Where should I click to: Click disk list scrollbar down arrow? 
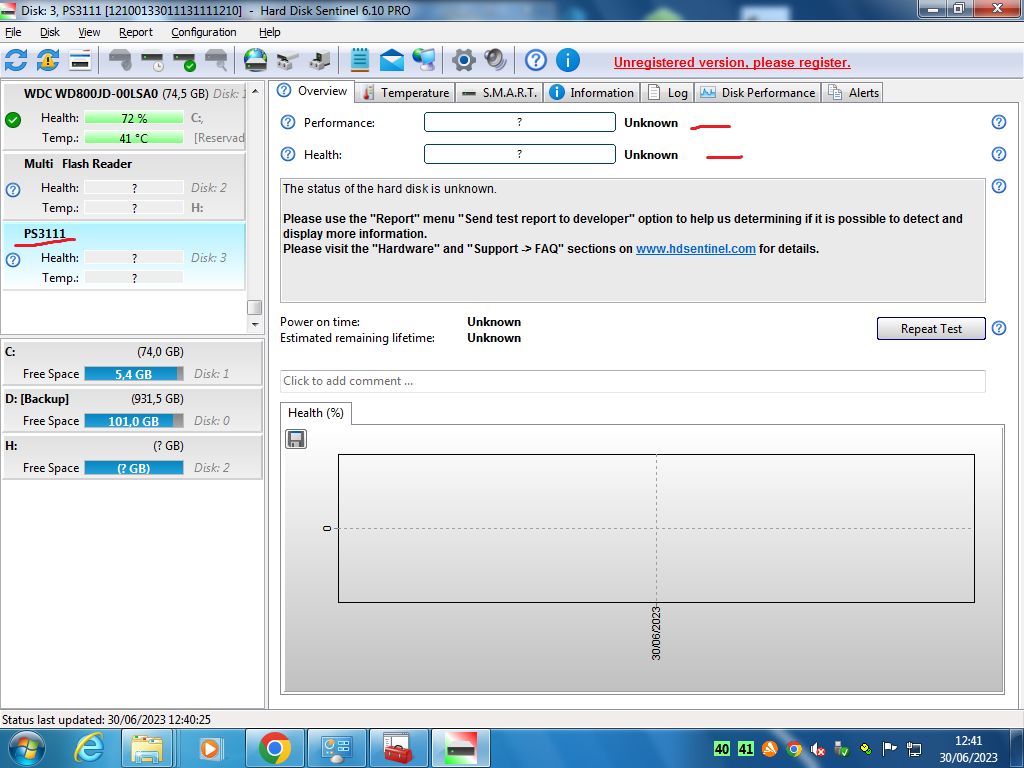(x=255, y=324)
